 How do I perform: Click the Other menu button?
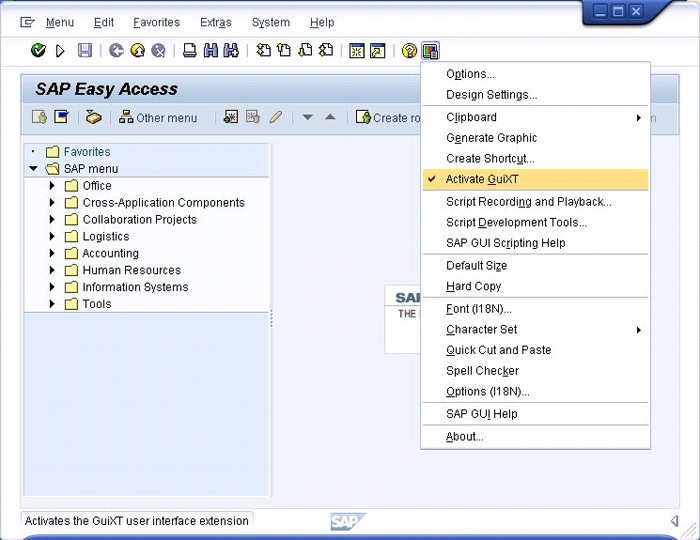(158, 117)
